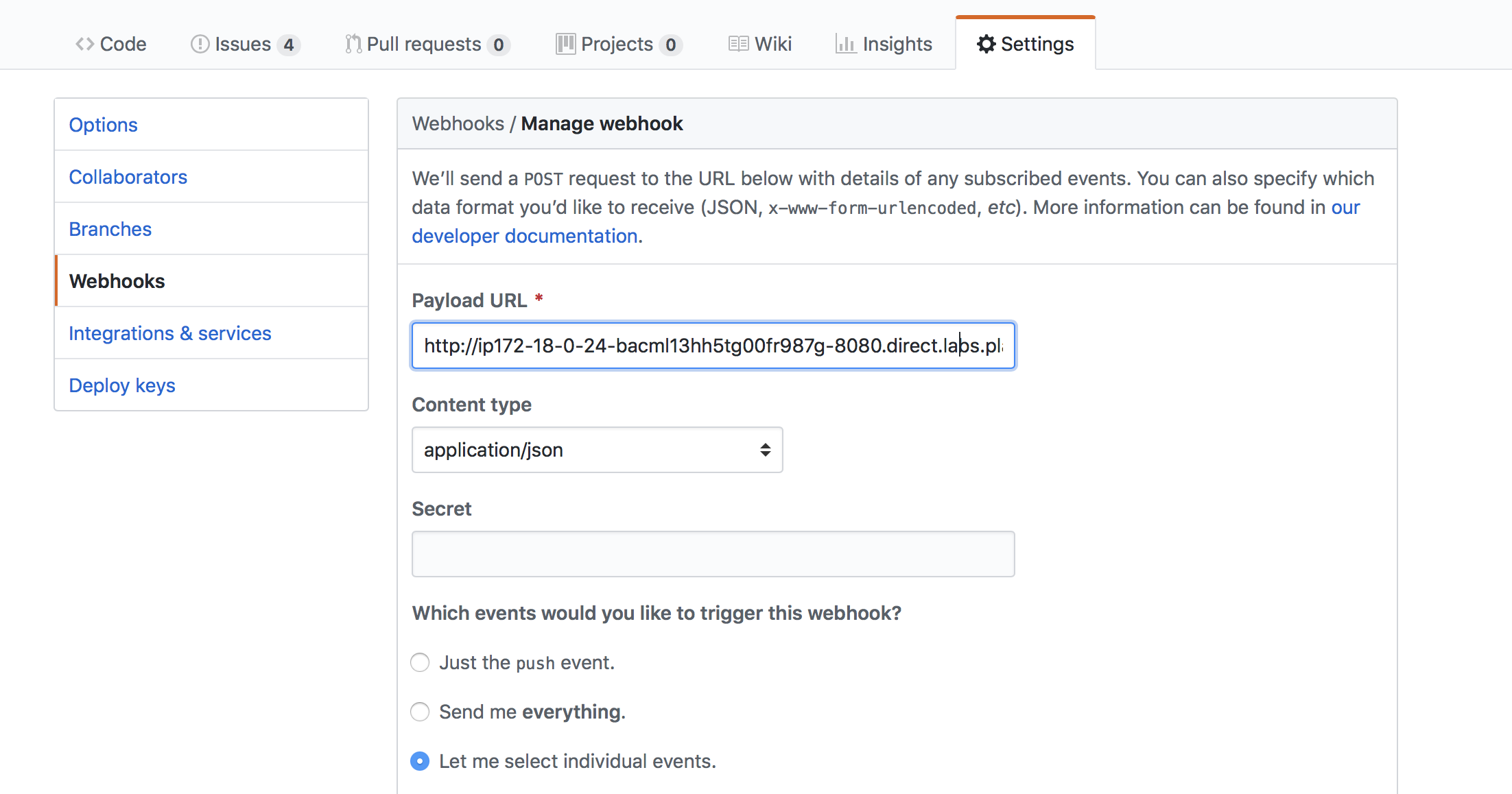
Task: Click into the Secret input field
Action: tap(713, 554)
